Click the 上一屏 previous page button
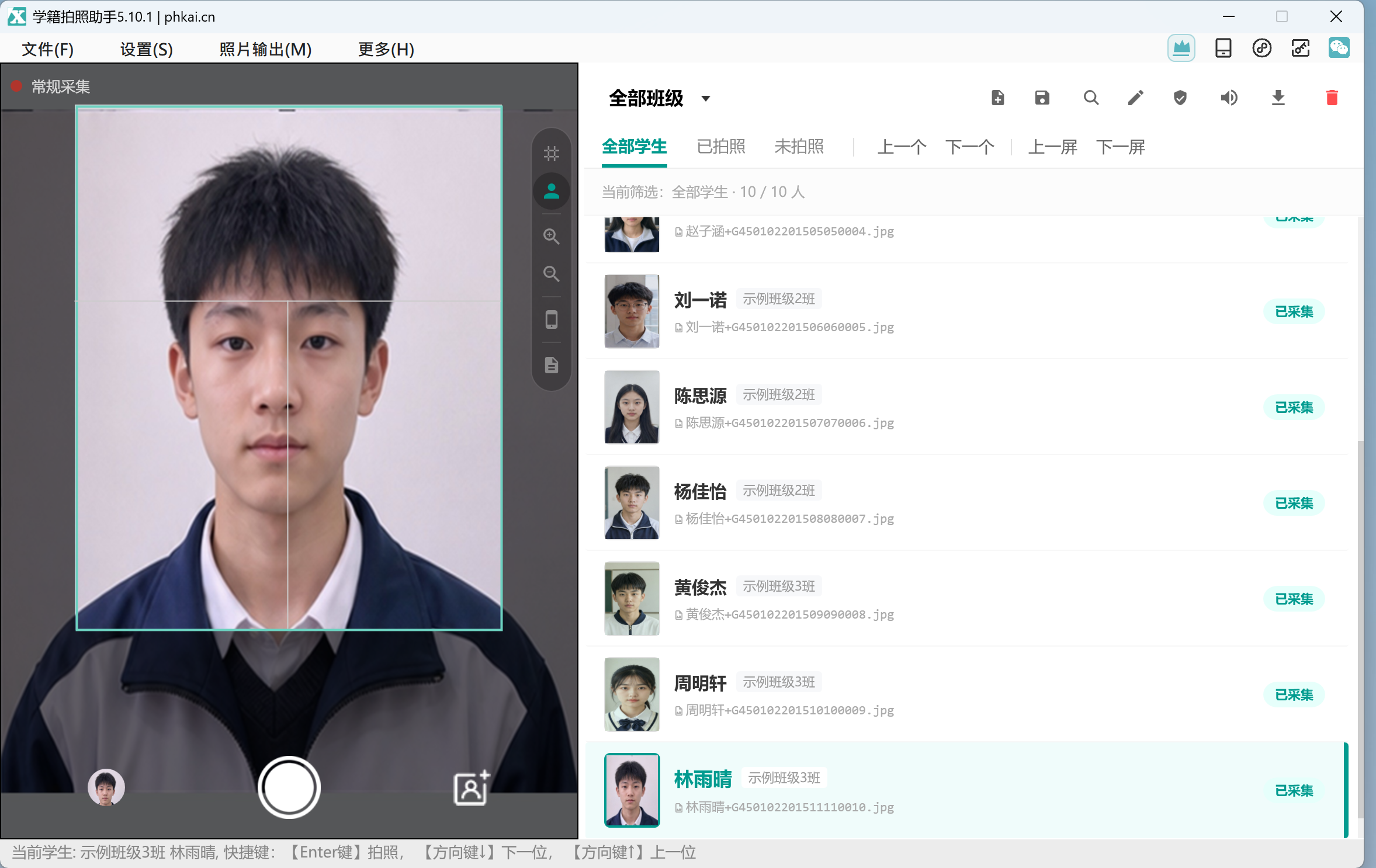 [1052, 147]
